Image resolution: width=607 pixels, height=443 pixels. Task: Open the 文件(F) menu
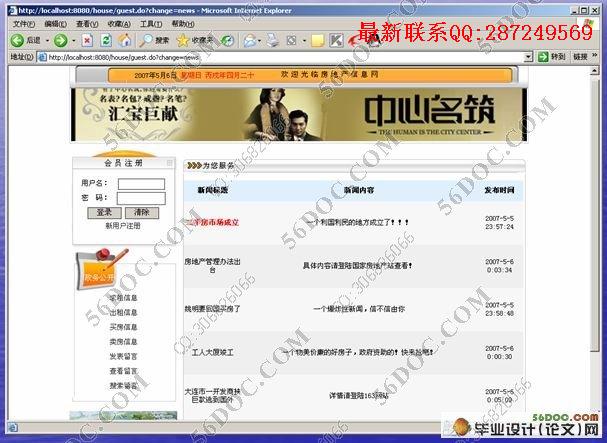point(24,24)
